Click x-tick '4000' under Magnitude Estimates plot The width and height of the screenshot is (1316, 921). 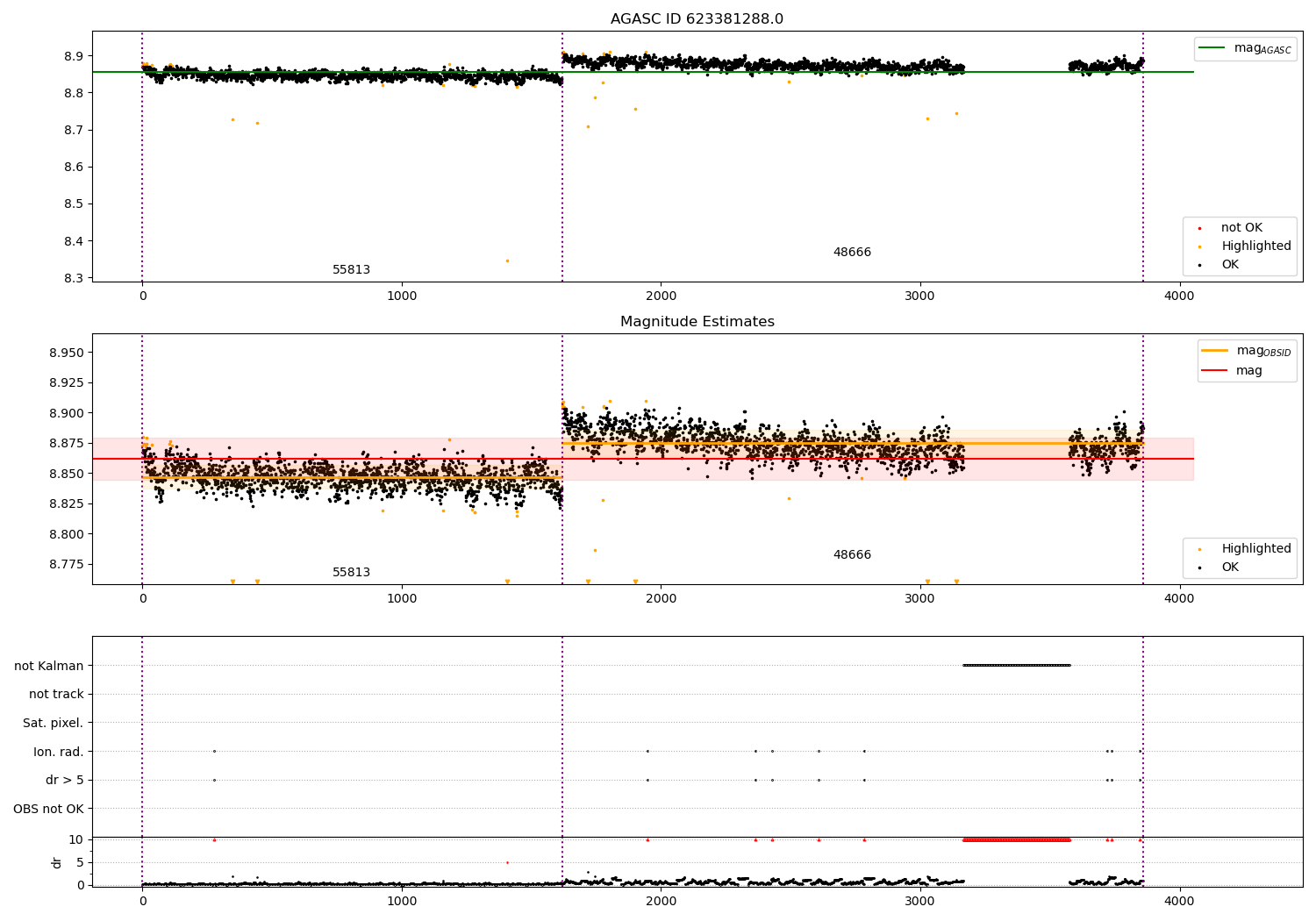click(x=1179, y=599)
